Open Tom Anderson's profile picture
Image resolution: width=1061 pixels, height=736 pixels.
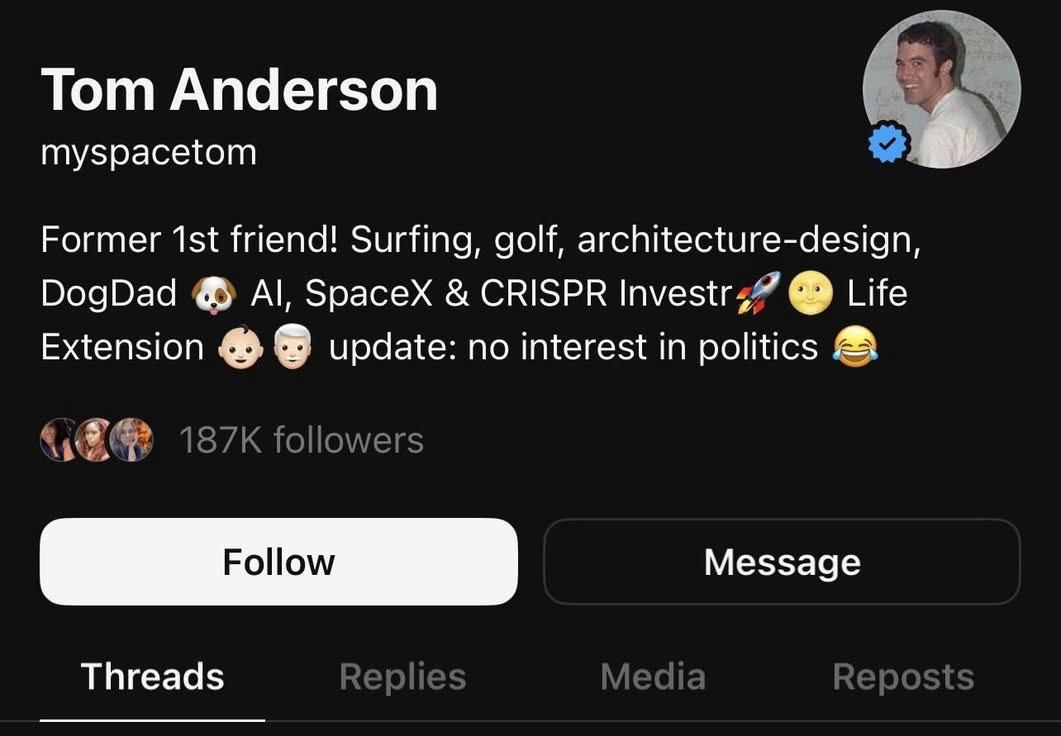[942, 89]
